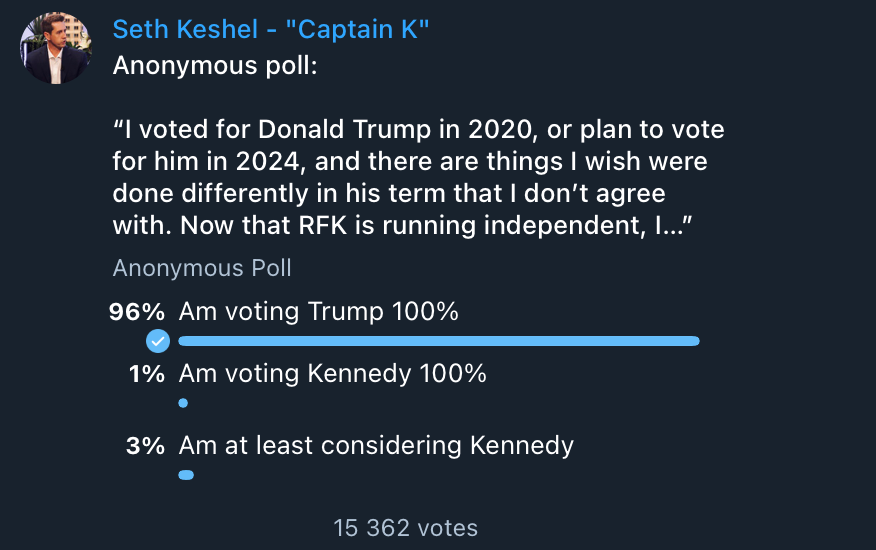
Task: Click the blue checkmark beside Trump option
Action: click(x=157, y=342)
